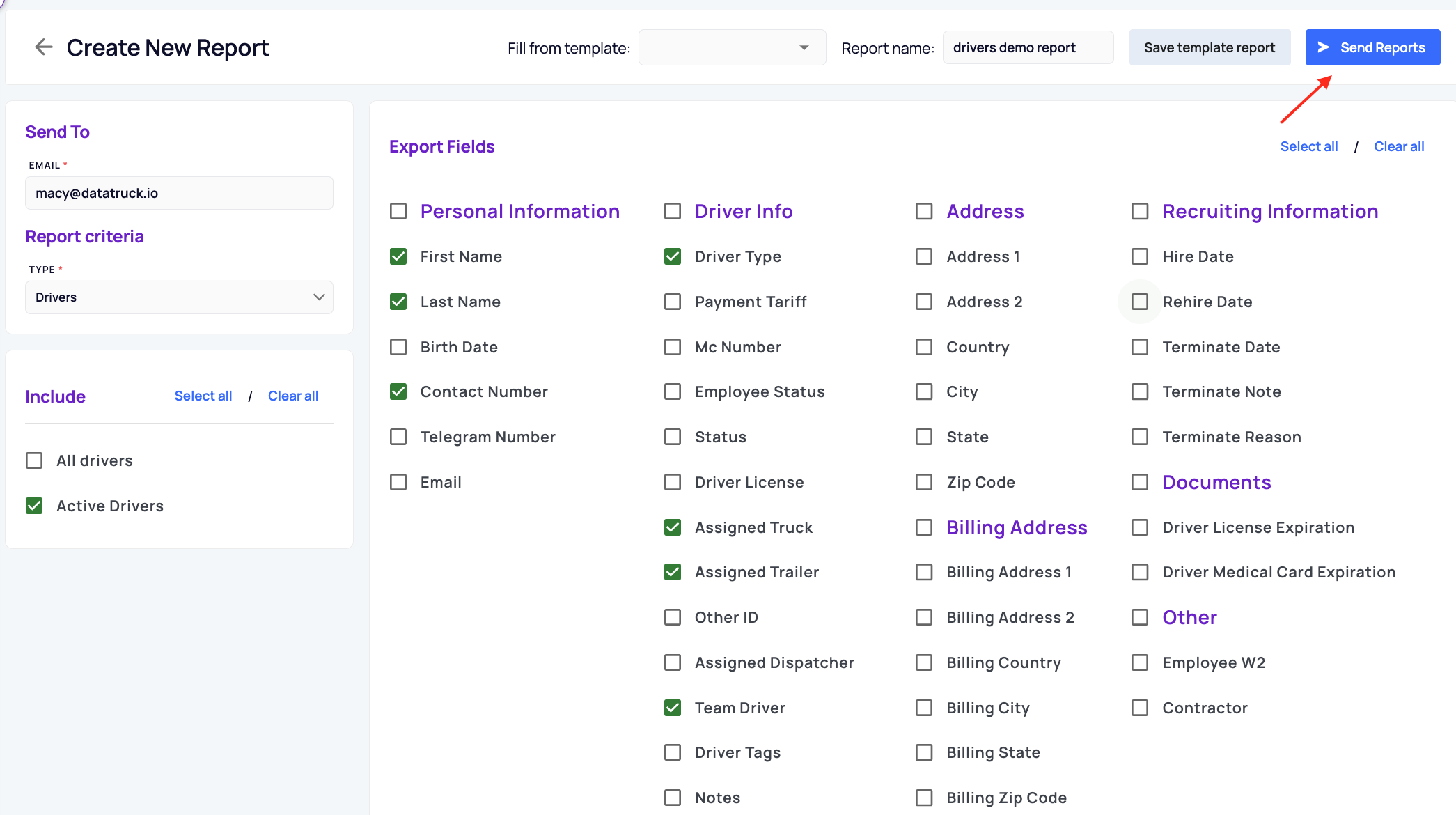Viewport: 1456px width, 815px height.
Task: Check Driver License Expiration checkbox
Action: (x=1140, y=527)
